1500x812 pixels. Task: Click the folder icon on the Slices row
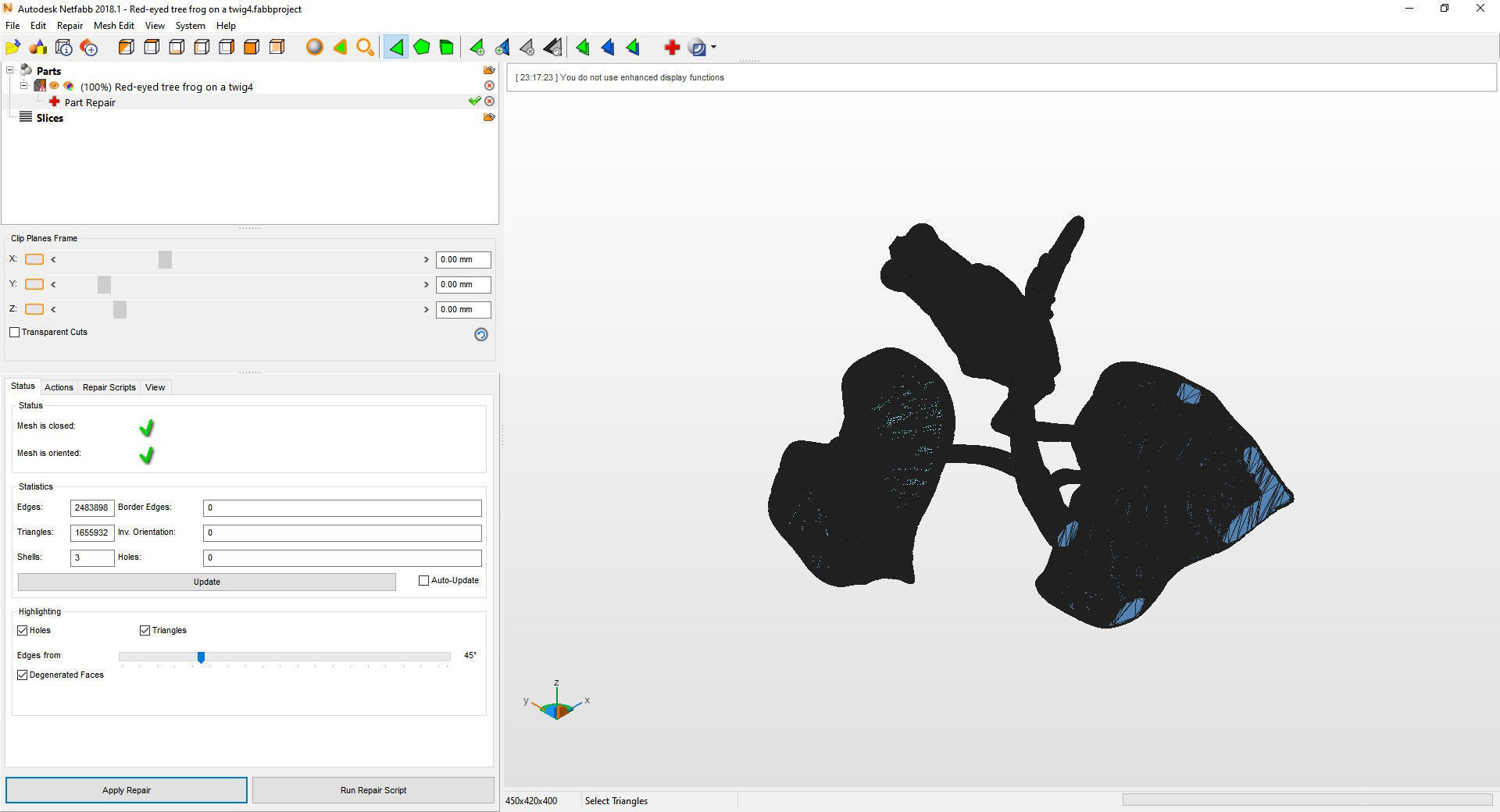[489, 117]
